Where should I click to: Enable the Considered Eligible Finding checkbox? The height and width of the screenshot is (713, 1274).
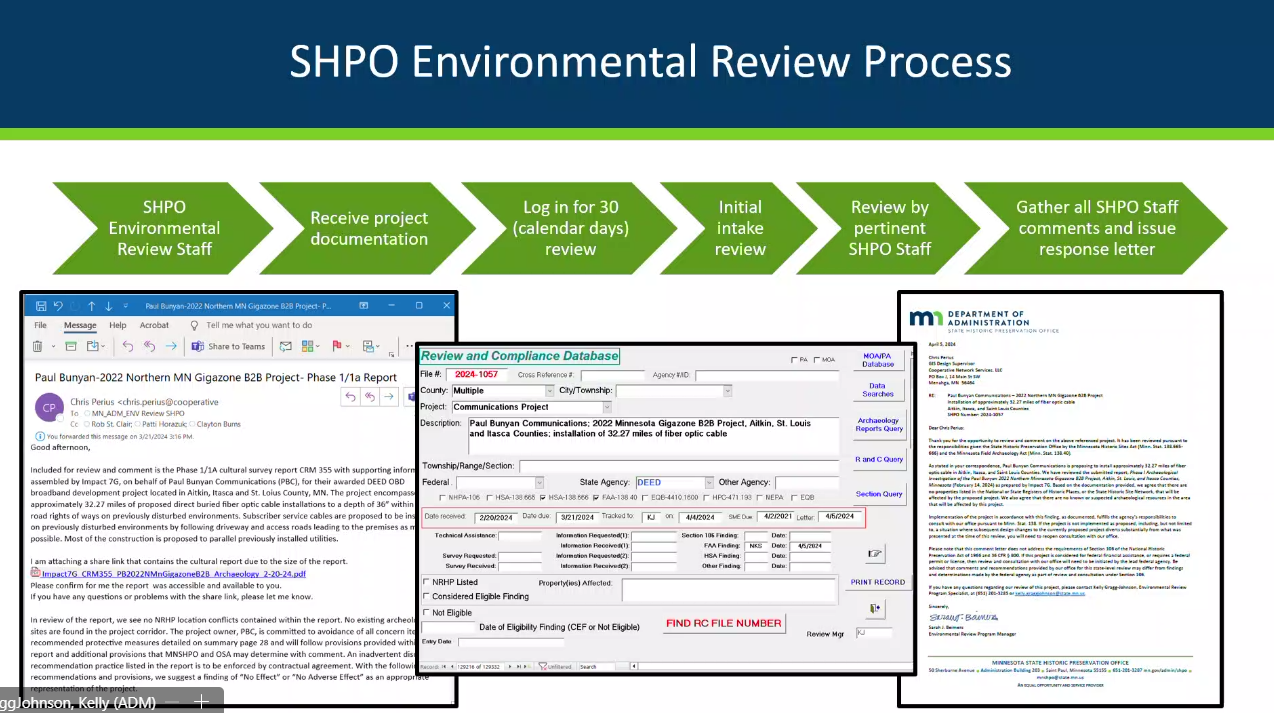point(427,596)
